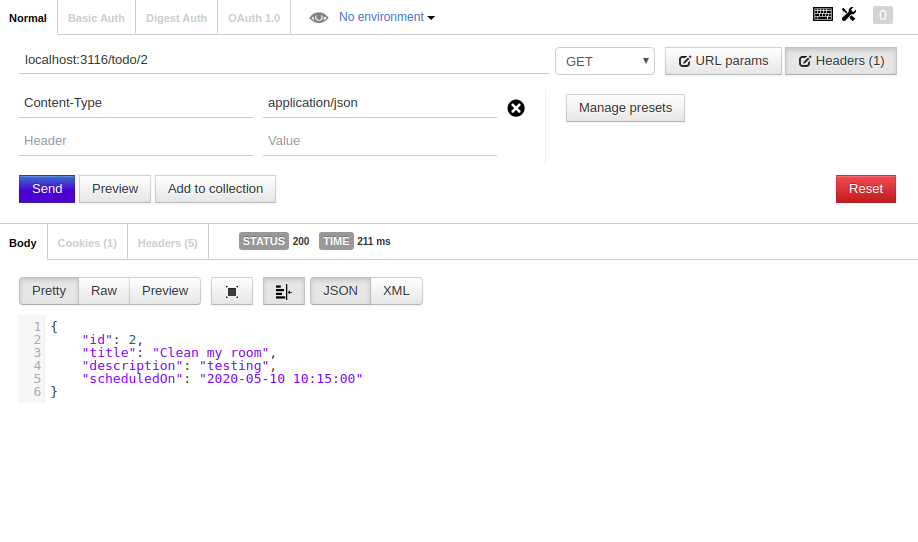The width and height of the screenshot is (918, 542).
Task: Open the GET method dropdown
Action: click(x=605, y=61)
